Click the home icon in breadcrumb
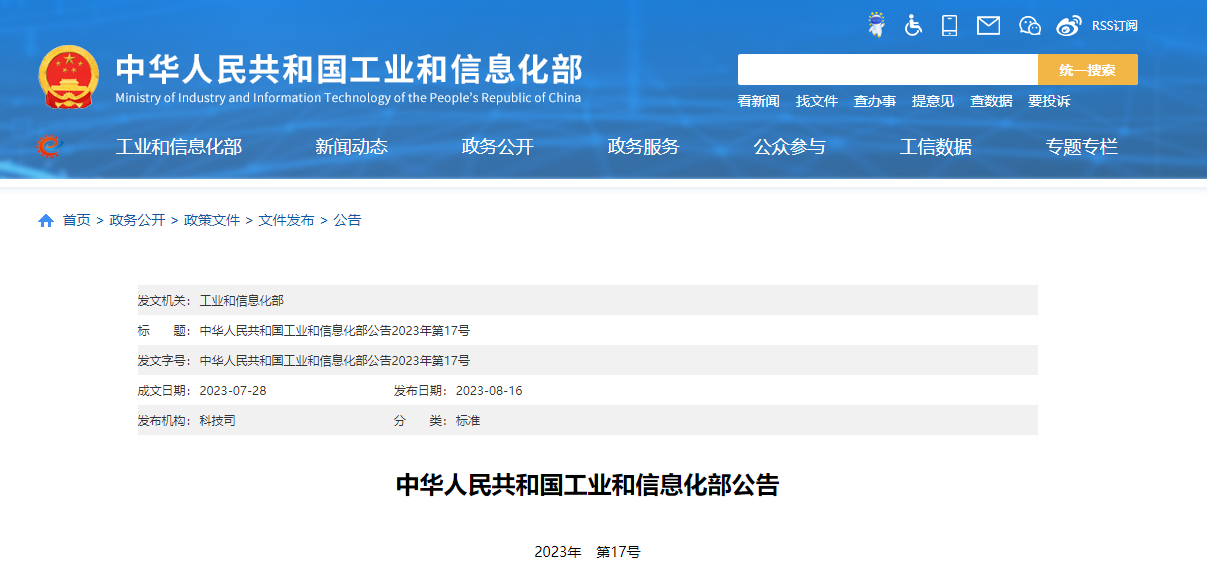The height and width of the screenshot is (582, 1207). [x=46, y=221]
